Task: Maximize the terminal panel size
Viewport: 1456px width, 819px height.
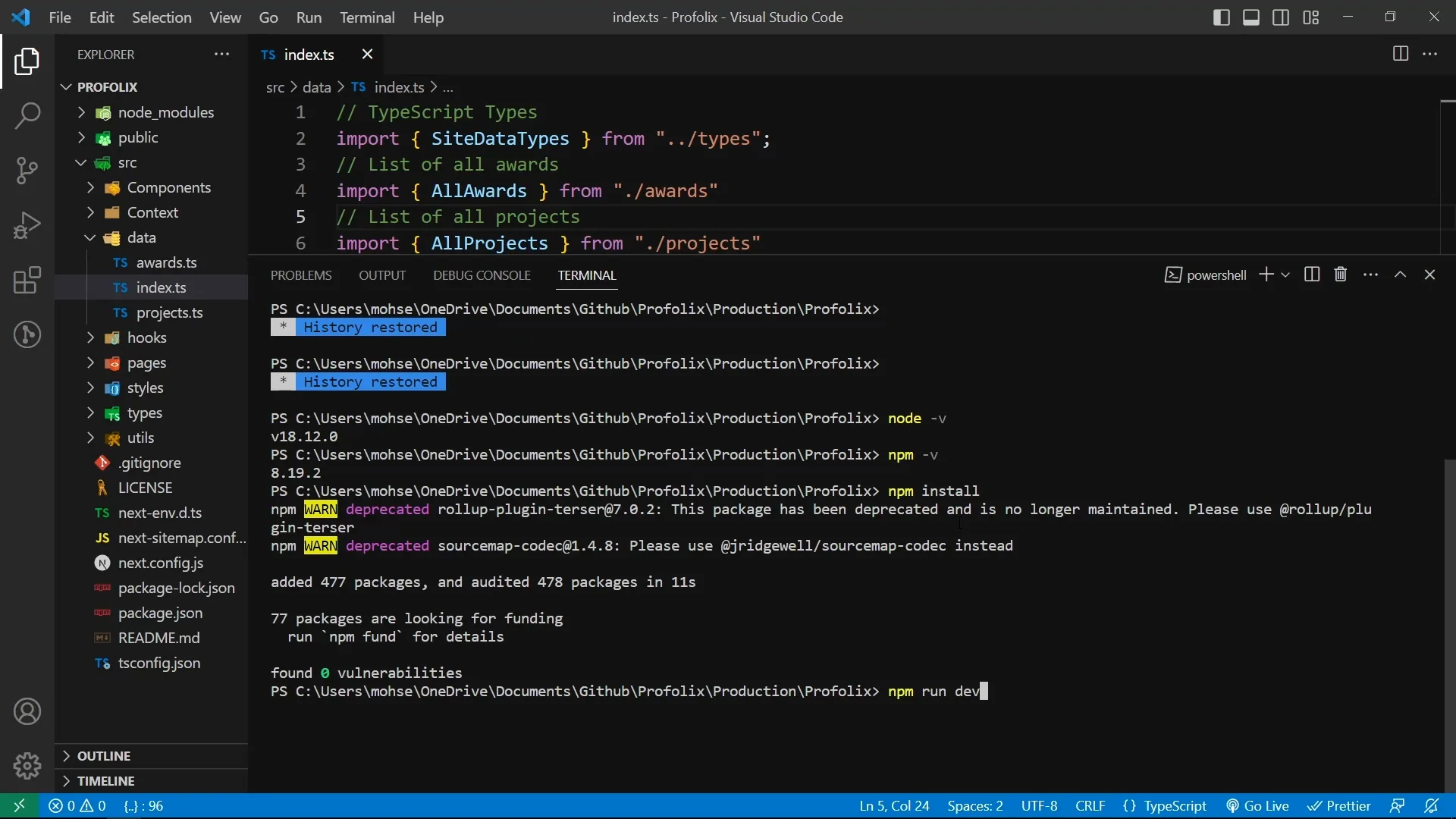Action: [1401, 275]
